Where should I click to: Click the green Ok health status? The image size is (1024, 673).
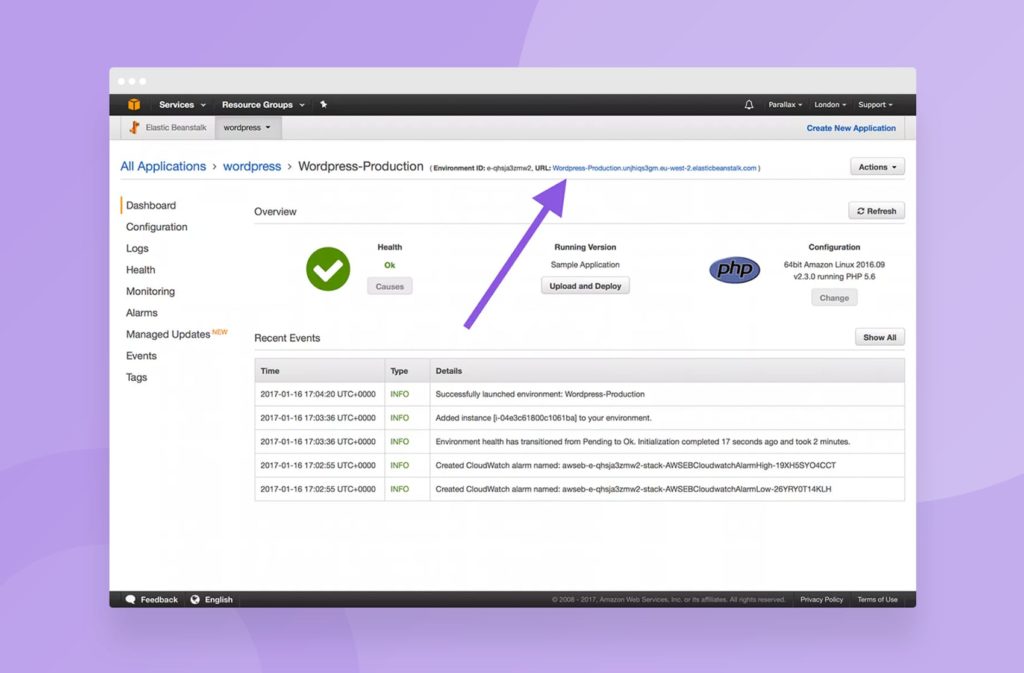(390, 265)
